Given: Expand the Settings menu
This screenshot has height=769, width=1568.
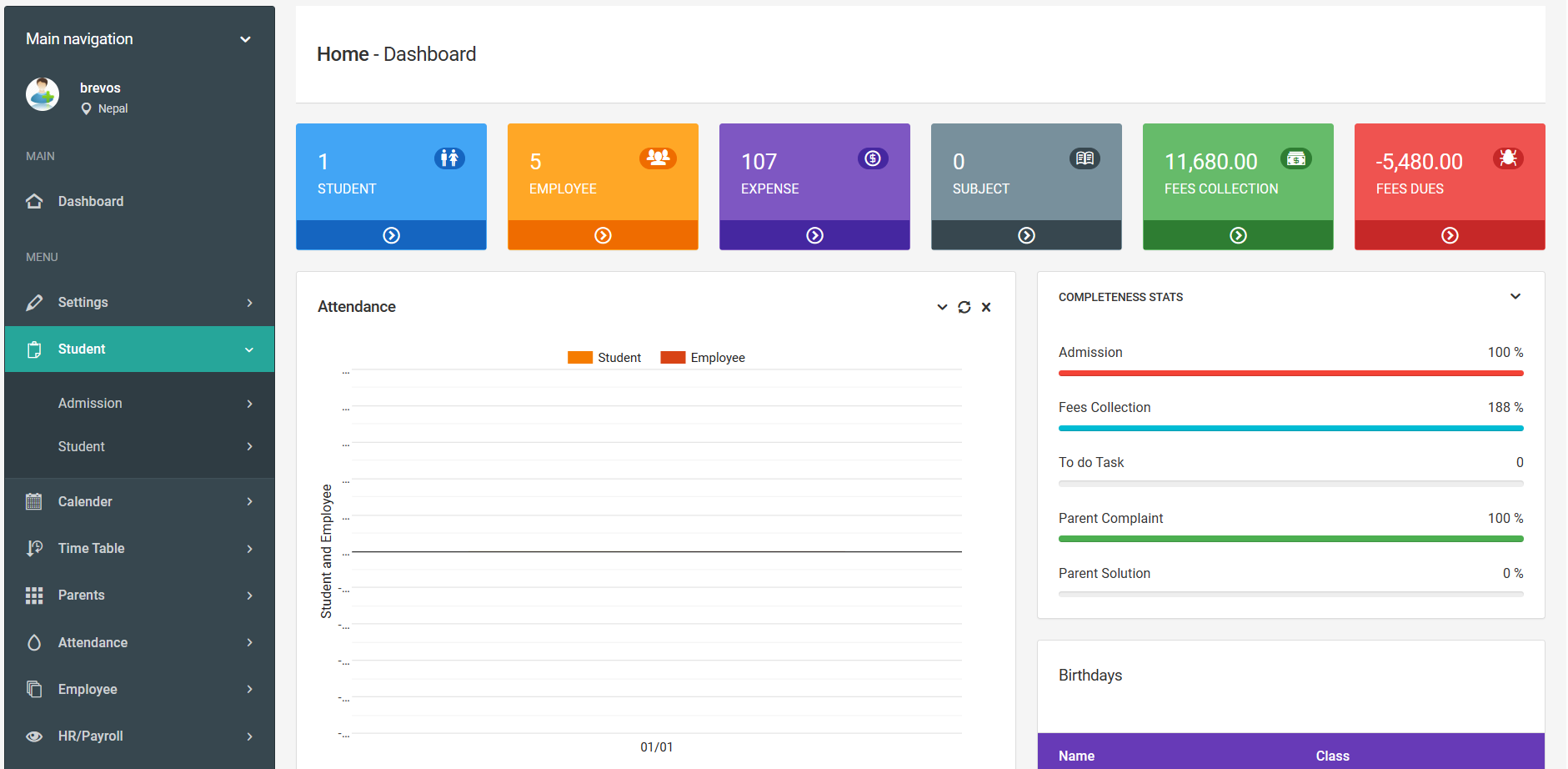Looking at the screenshot, I should click(139, 303).
